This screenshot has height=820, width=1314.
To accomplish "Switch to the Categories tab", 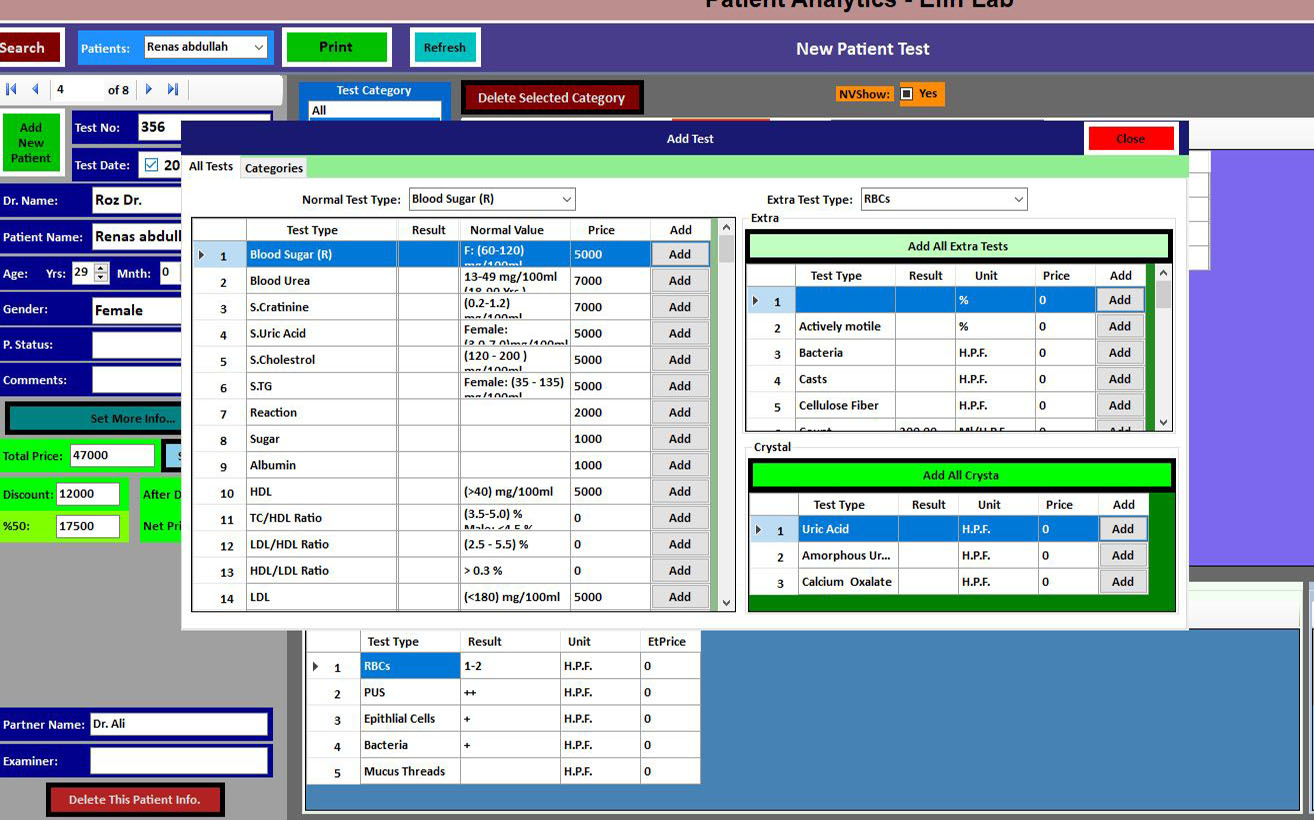I will 274,168.
